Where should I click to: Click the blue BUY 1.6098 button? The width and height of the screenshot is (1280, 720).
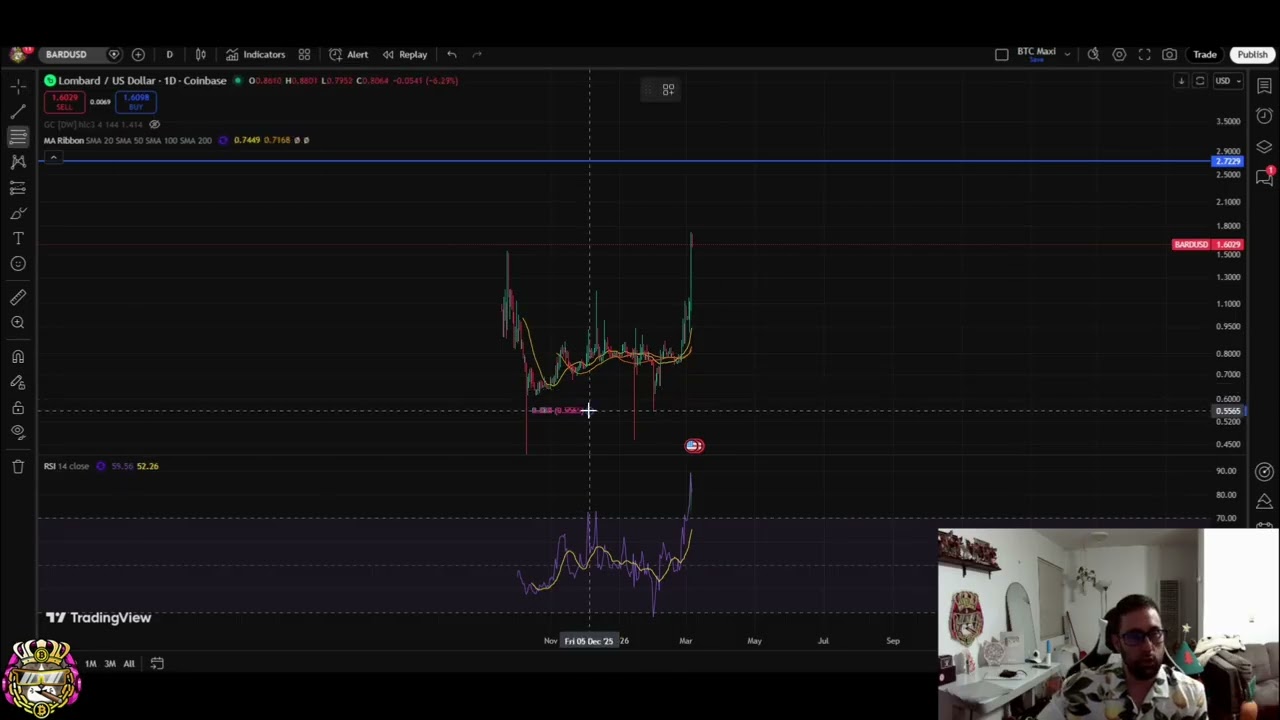(135, 101)
